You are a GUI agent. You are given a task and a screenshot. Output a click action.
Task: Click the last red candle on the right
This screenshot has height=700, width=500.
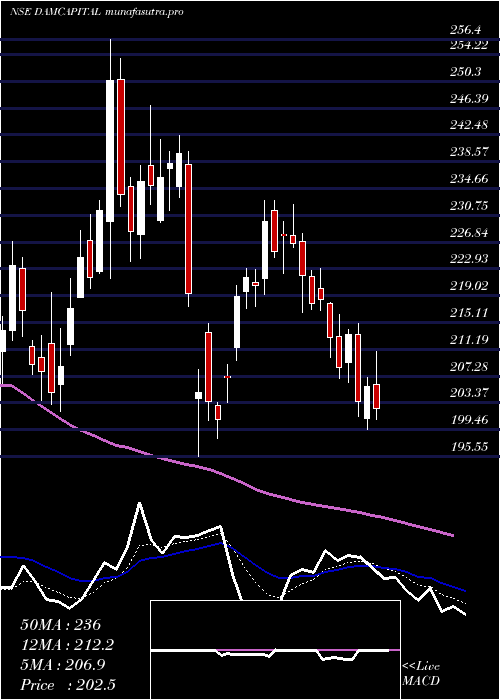[x=377, y=396]
